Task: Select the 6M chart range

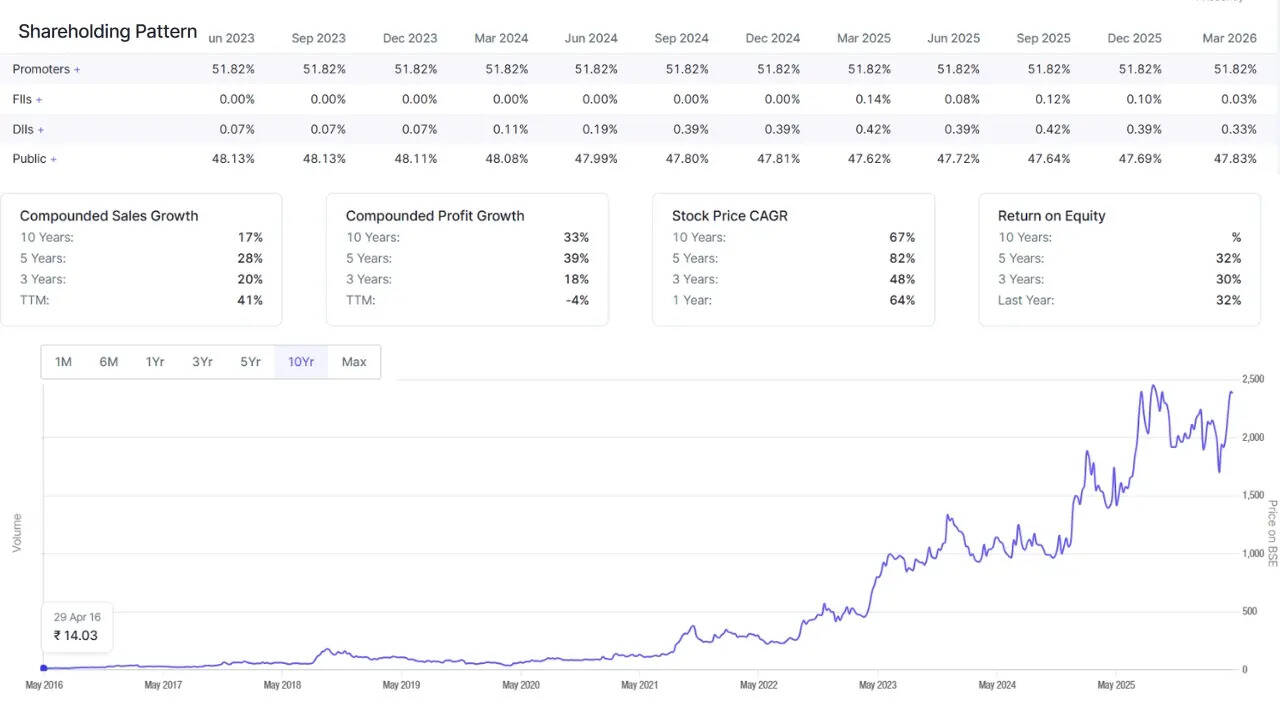Action: 108,362
